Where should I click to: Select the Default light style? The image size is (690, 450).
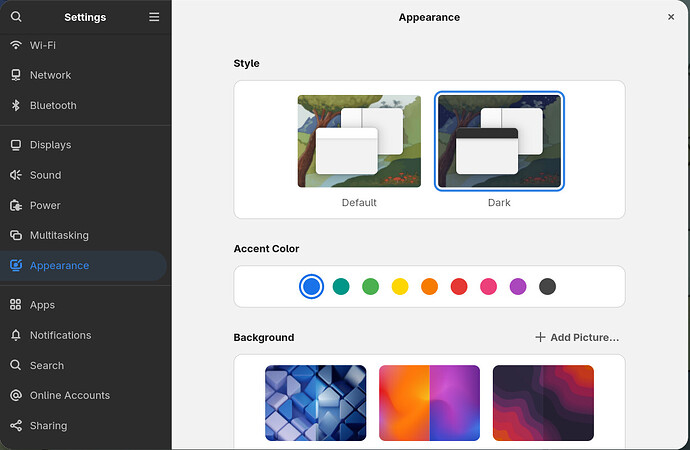pos(359,141)
